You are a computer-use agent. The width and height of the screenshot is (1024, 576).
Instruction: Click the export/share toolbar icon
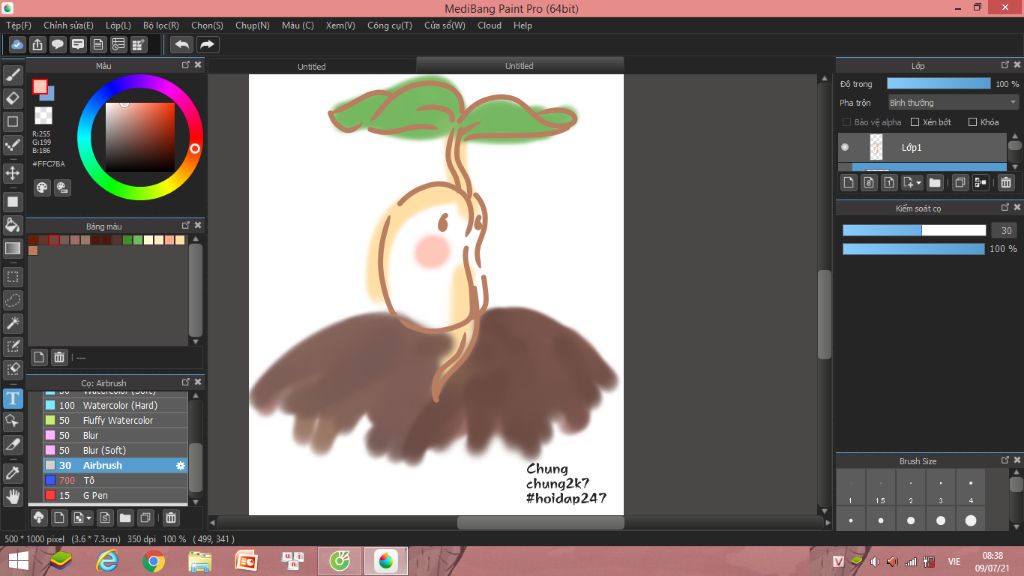pos(37,44)
